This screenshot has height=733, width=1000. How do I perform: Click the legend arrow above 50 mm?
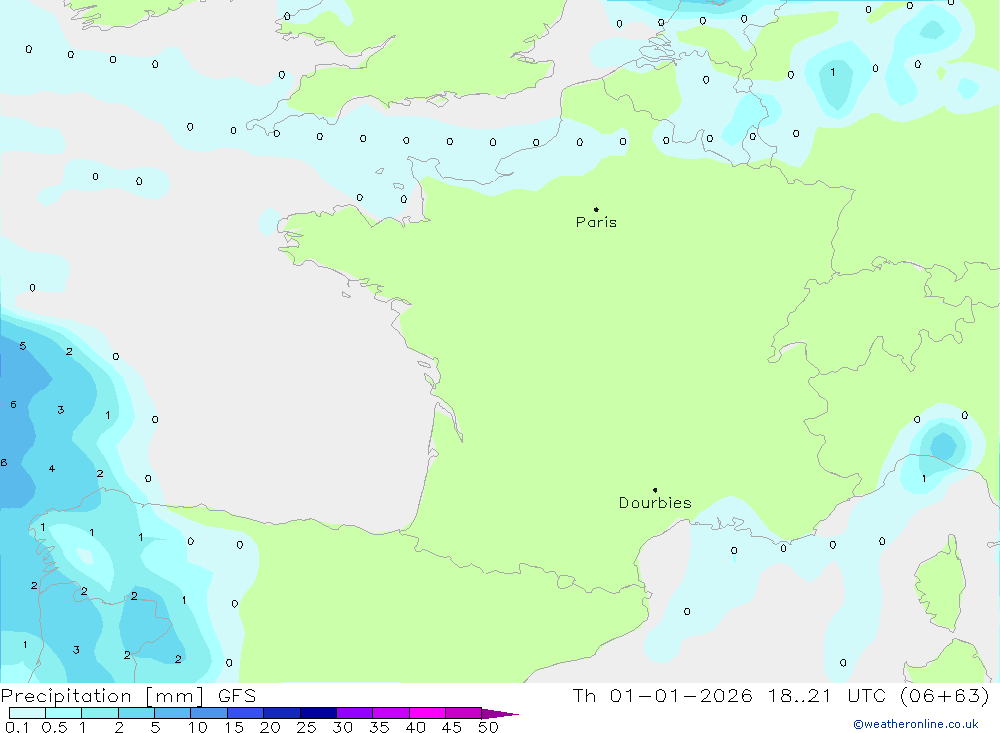500,713
